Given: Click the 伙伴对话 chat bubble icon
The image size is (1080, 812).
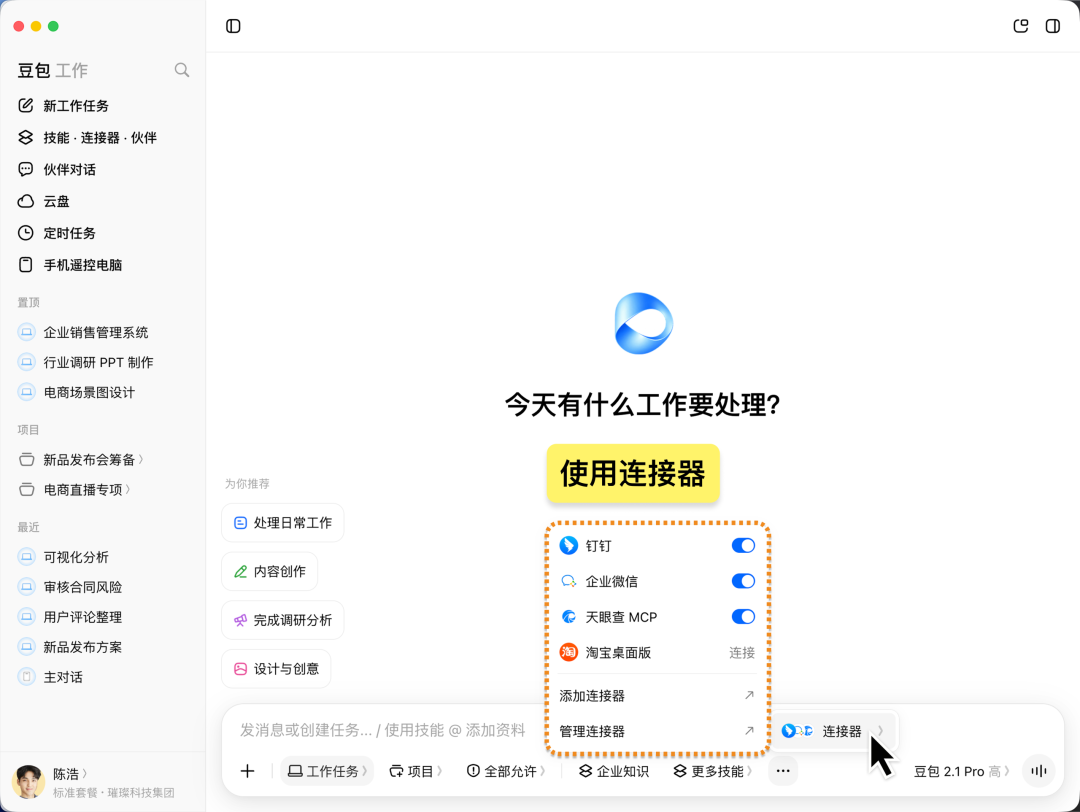Looking at the screenshot, I should (25, 169).
